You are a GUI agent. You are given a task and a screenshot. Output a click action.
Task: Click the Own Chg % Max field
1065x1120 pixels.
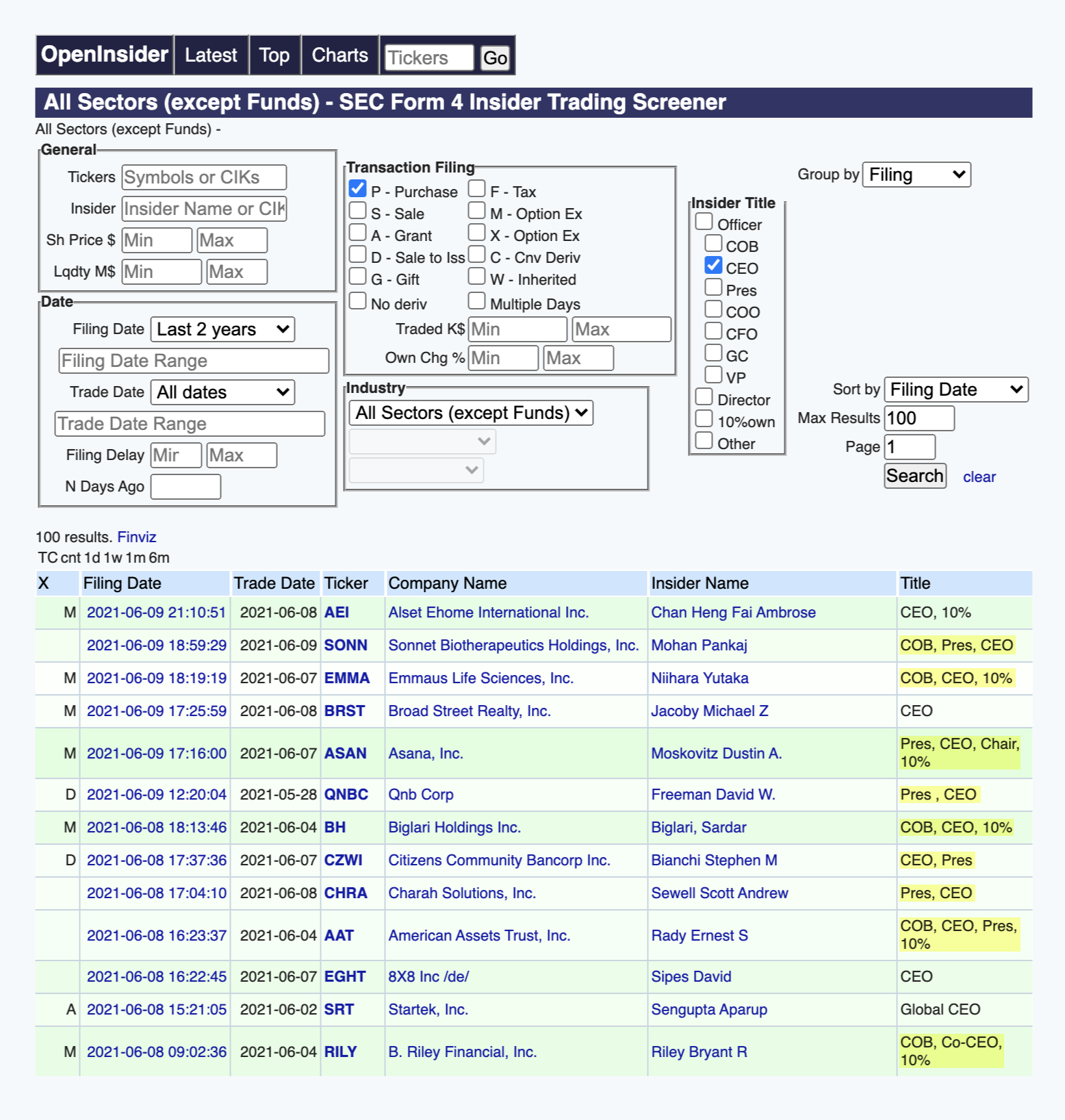point(578,358)
